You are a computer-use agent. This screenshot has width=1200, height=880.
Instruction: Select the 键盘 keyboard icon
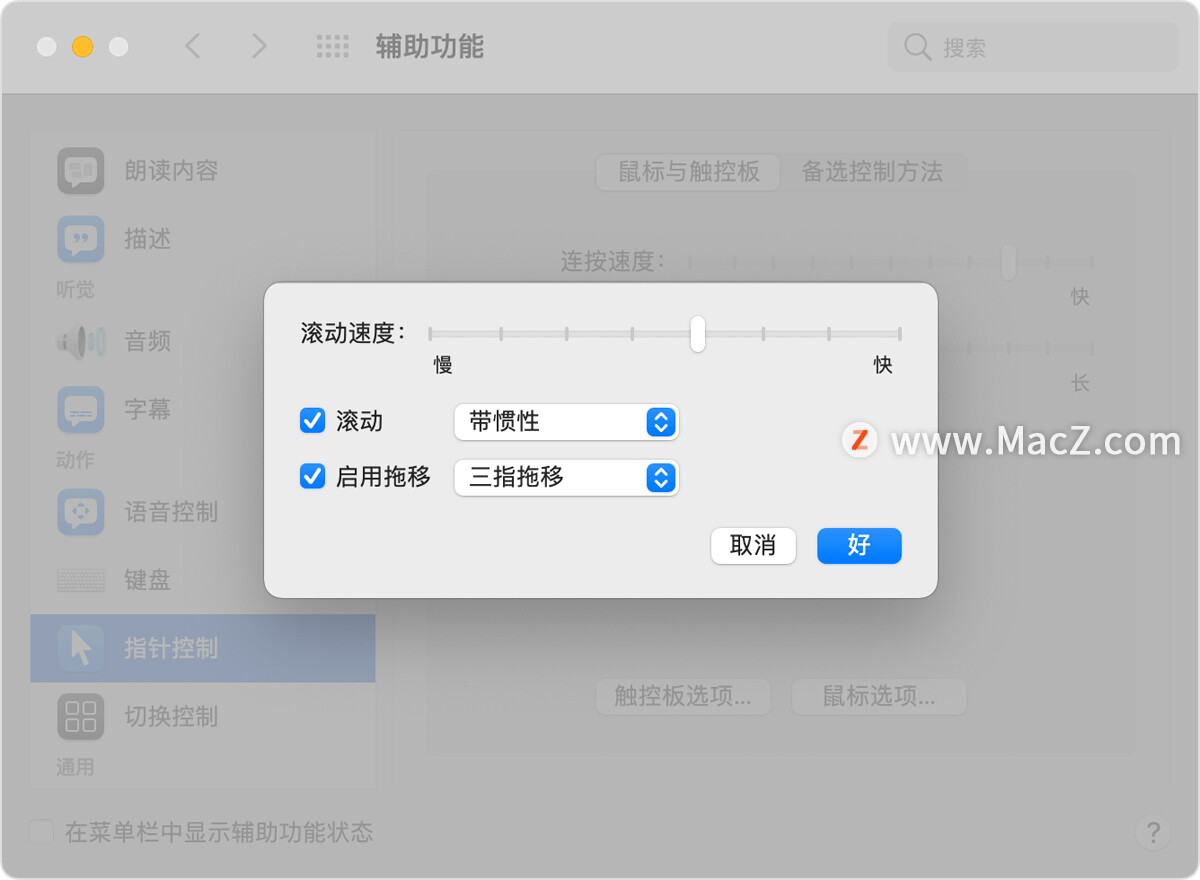pos(81,580)
